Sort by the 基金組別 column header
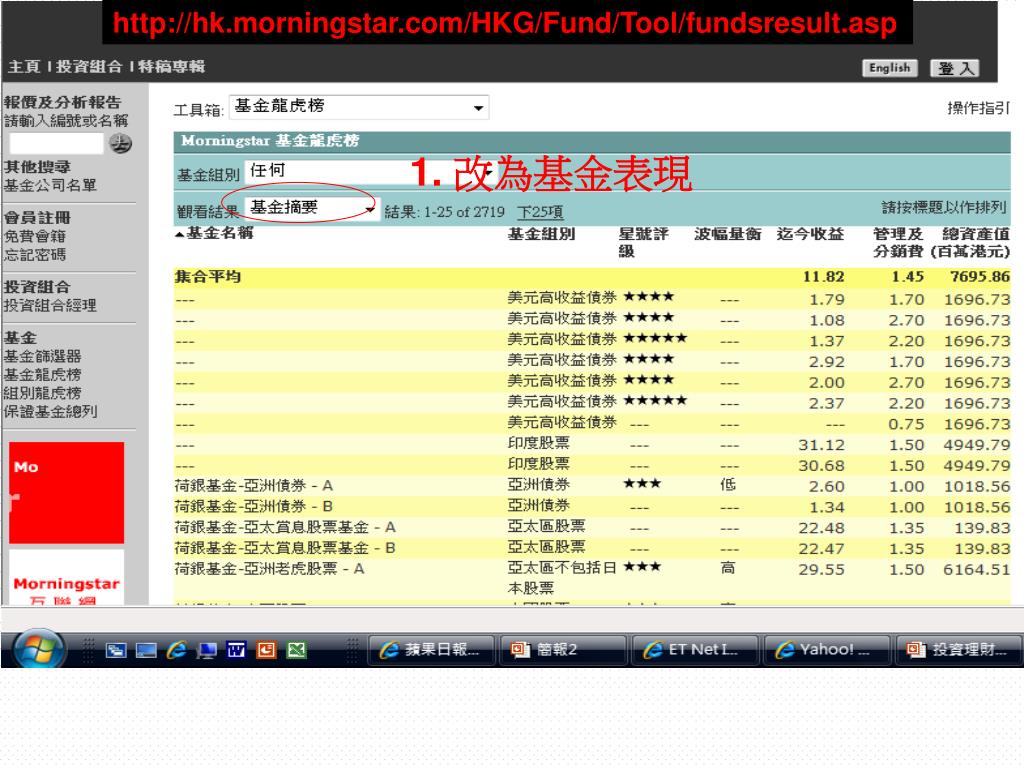The height and width of the screenshot is (768, 1024). (x=541, y=234)
